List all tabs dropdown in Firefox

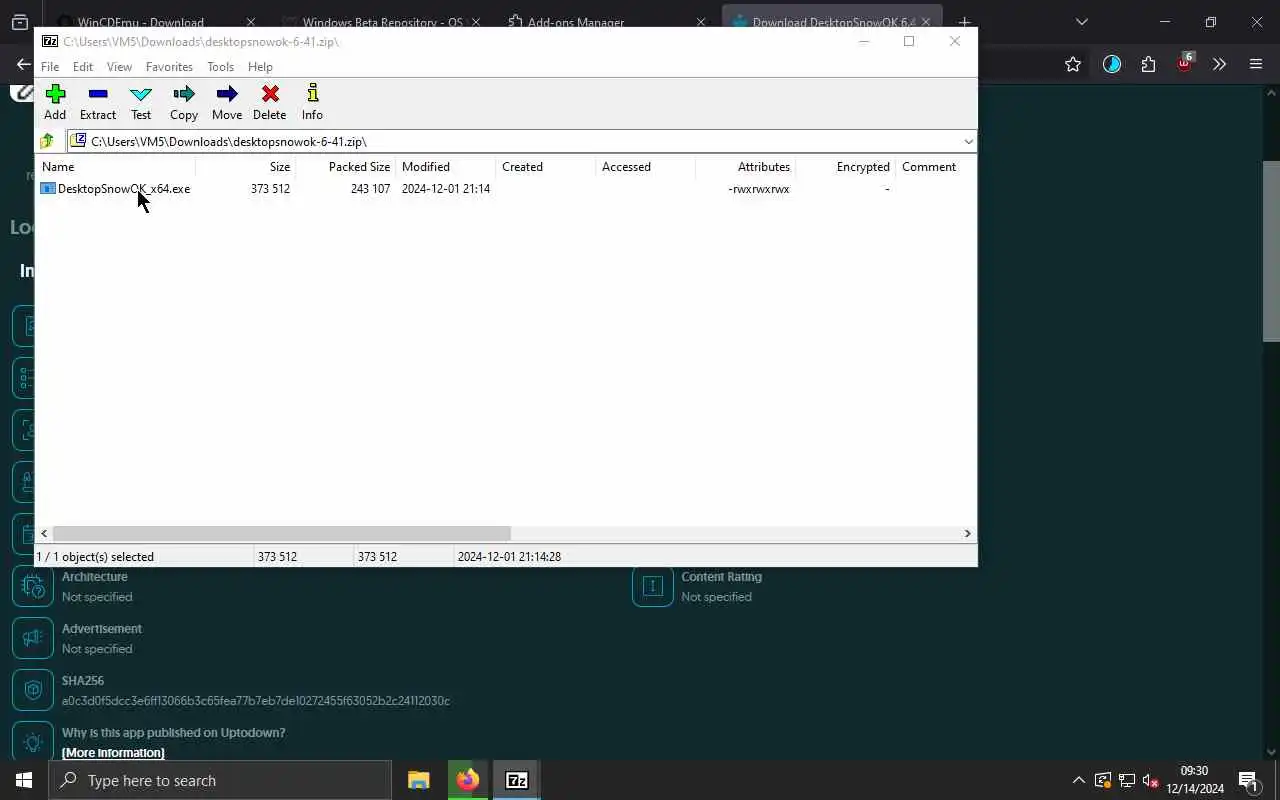pos(1081,22)
